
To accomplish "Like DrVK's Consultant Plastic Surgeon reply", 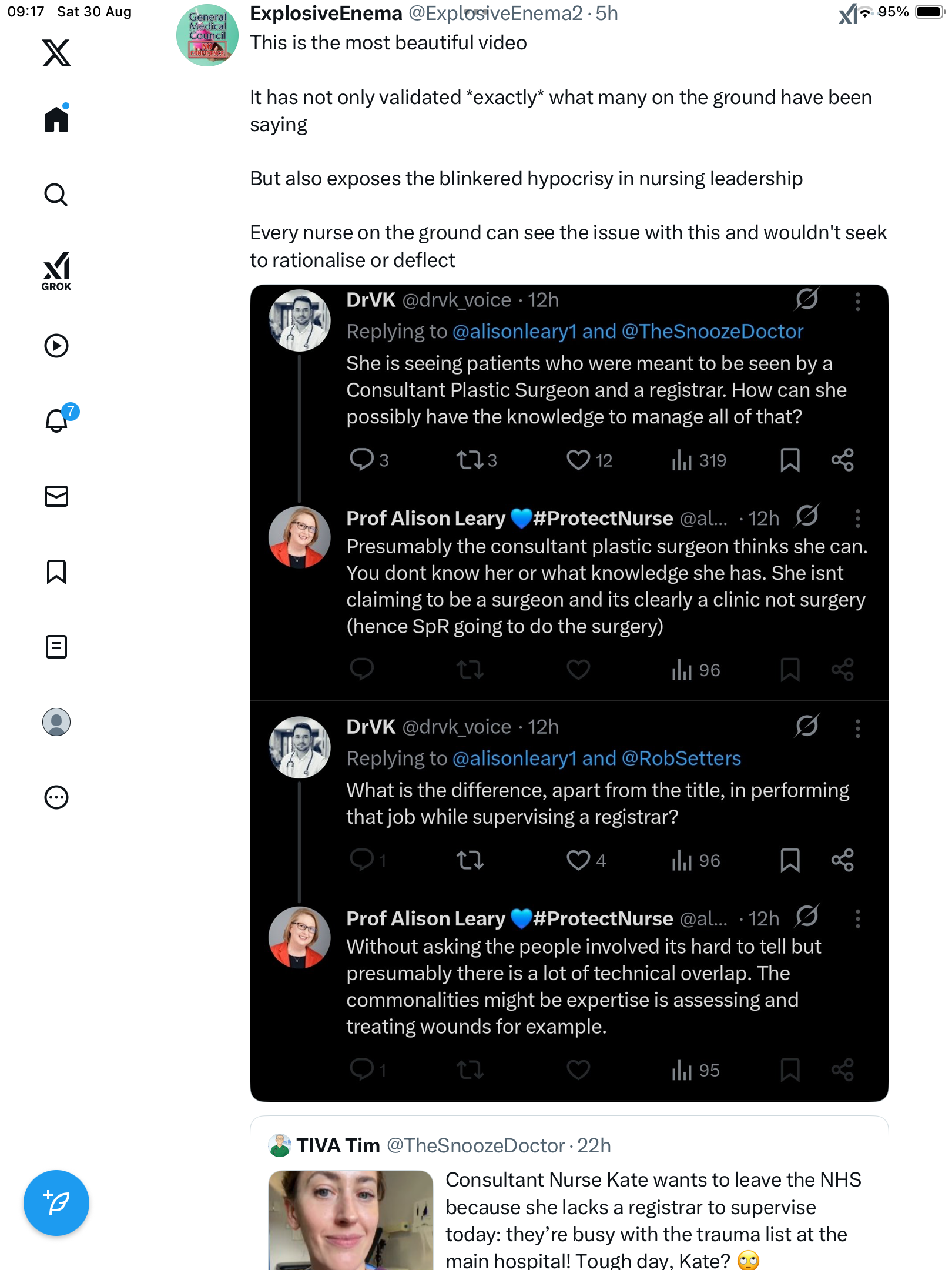I will [x=578, y=460].
